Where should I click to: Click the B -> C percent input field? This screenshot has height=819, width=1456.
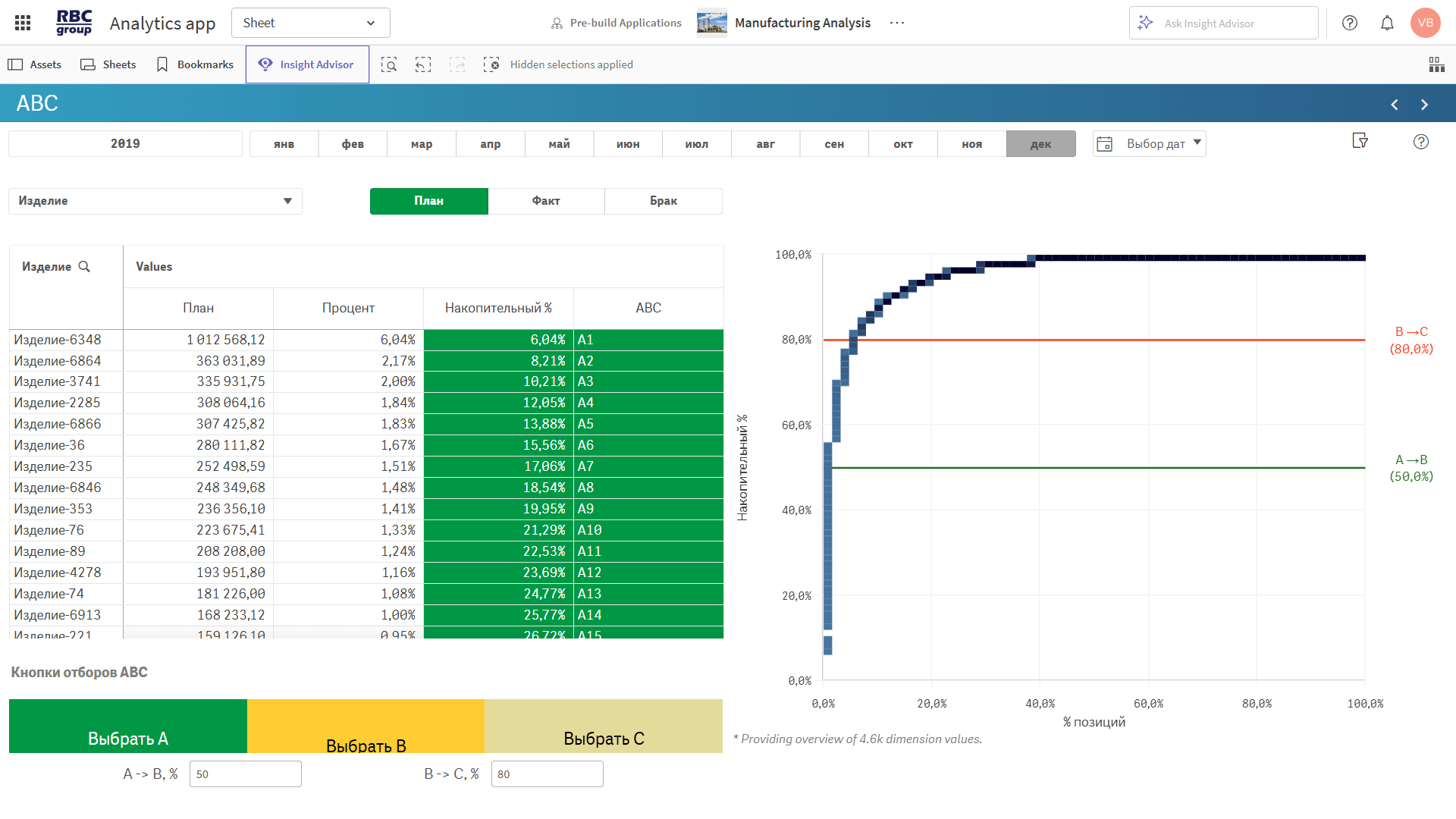point(547,774)
